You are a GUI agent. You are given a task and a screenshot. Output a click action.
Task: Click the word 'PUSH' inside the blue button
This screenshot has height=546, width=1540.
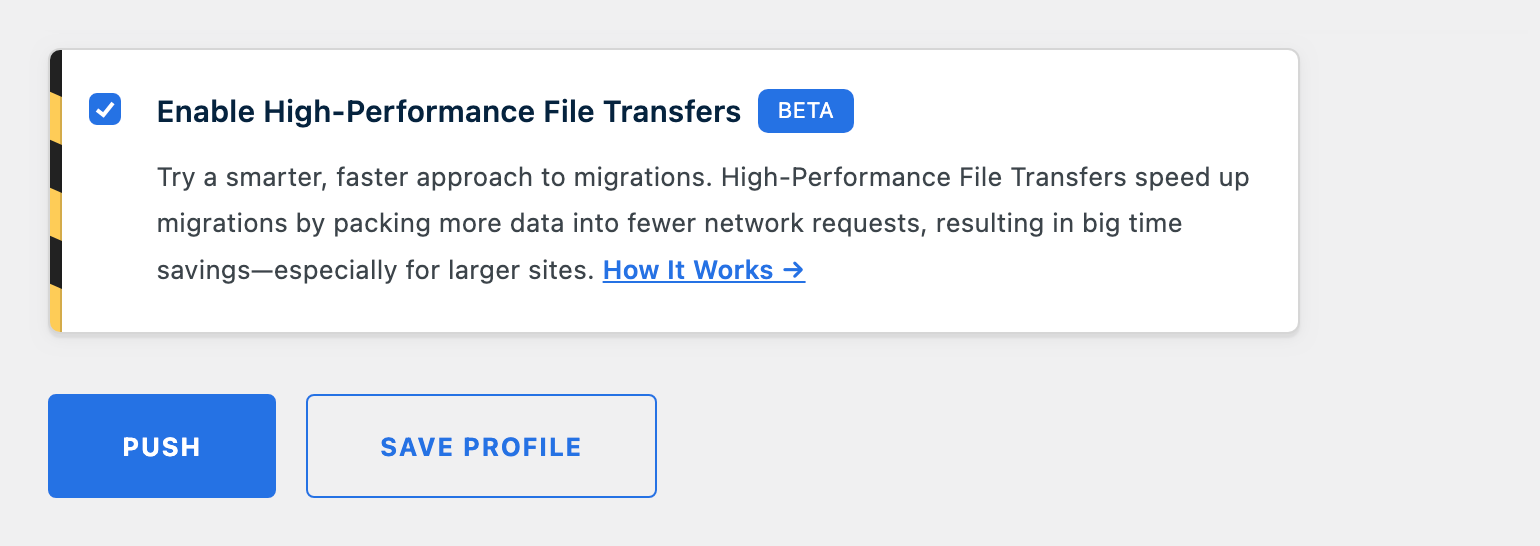162,447
